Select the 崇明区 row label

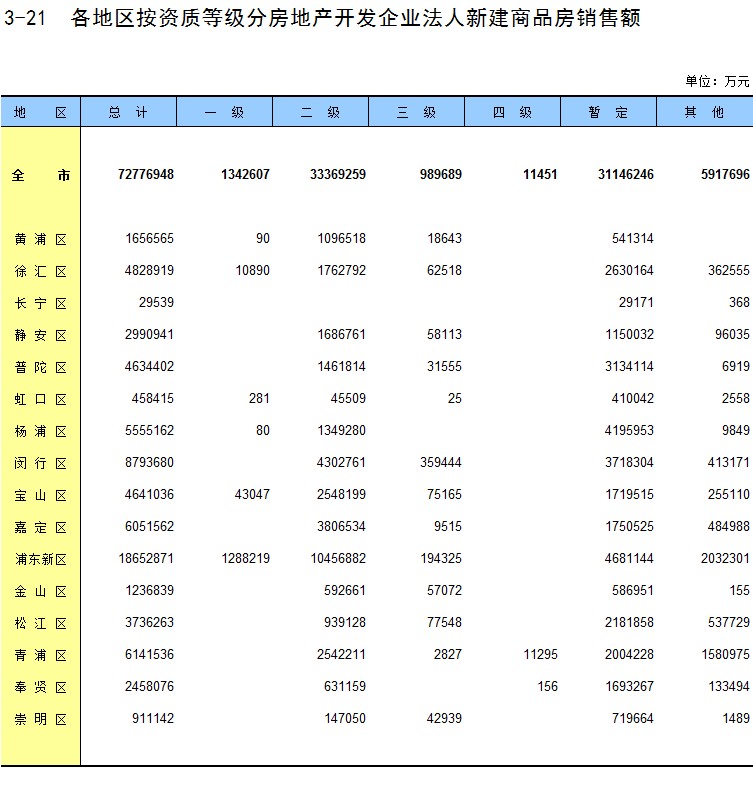pos(40,719)
